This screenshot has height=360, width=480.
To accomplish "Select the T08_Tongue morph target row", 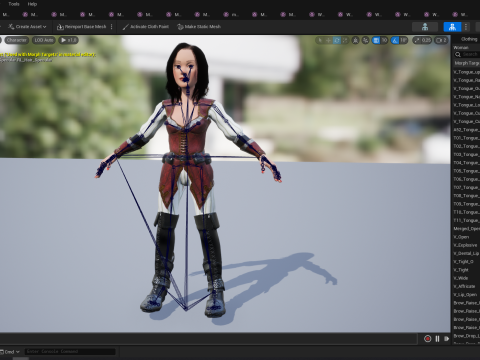I will point(466,196).
